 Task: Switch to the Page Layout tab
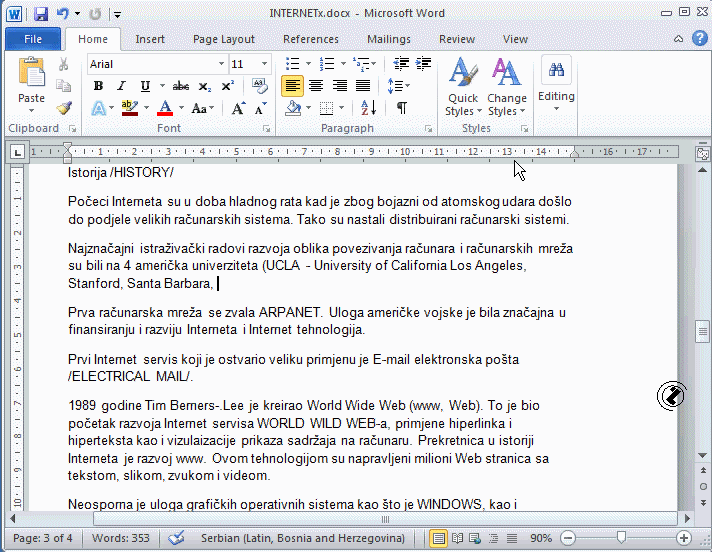(224, 39)
